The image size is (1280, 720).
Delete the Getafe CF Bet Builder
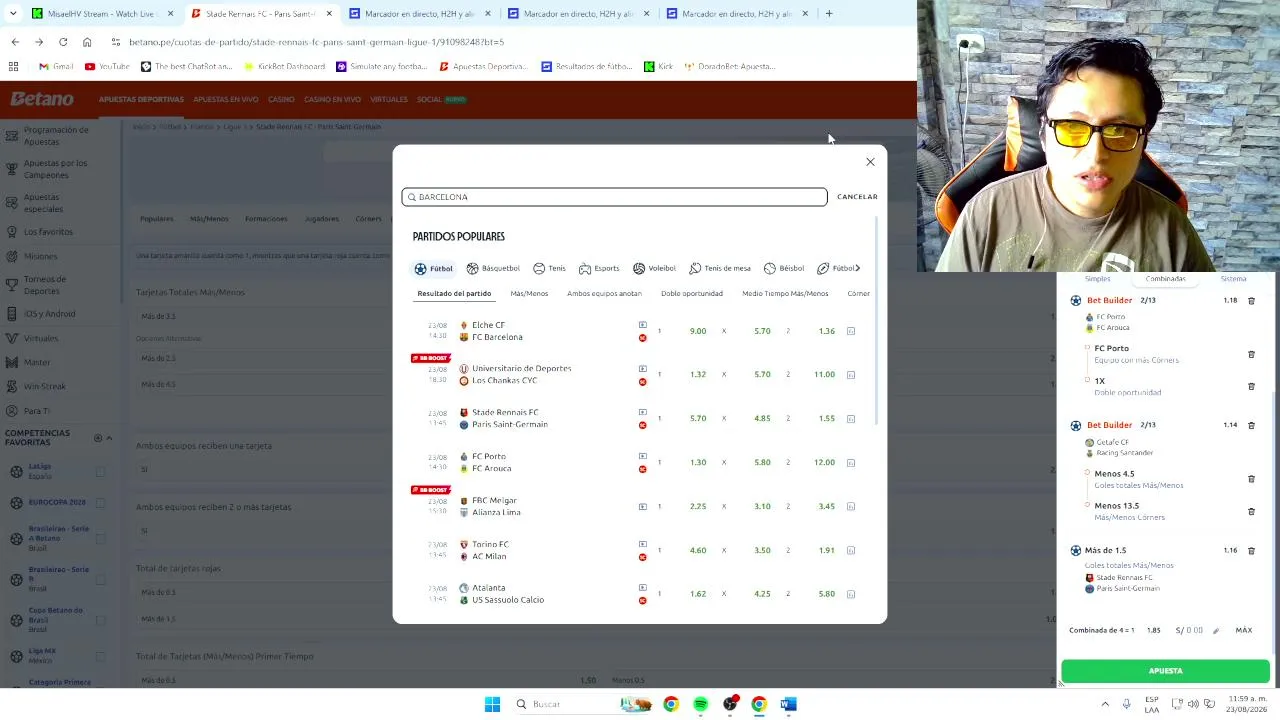1251,425
